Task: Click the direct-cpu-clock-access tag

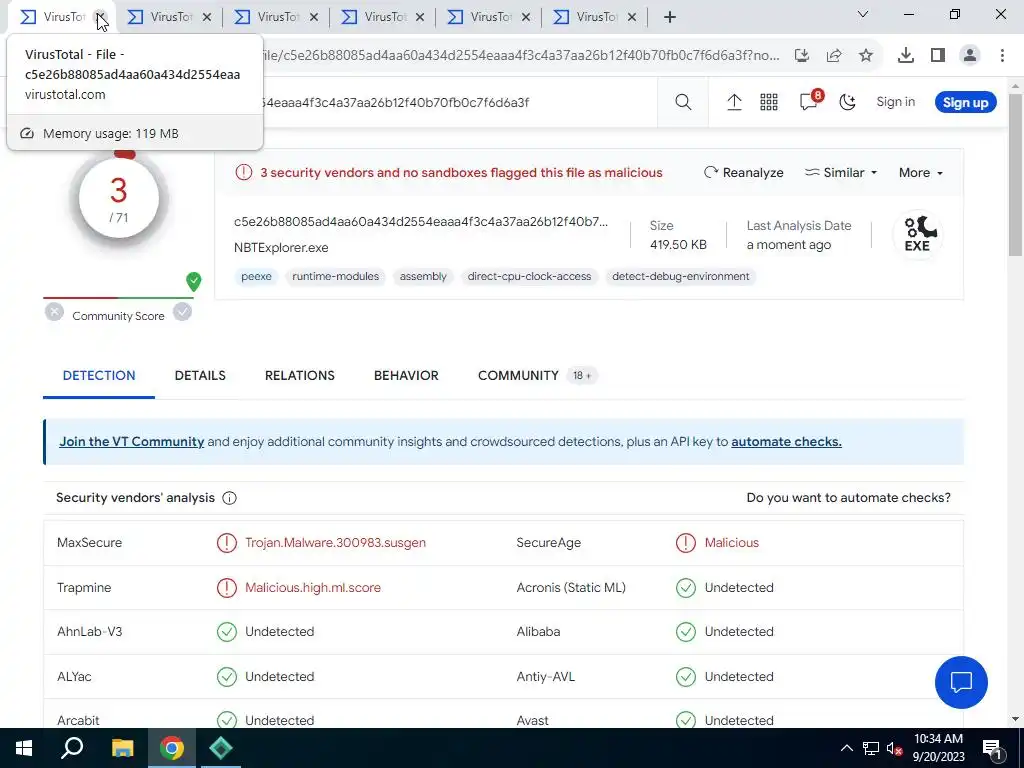Action: [529, 276]
